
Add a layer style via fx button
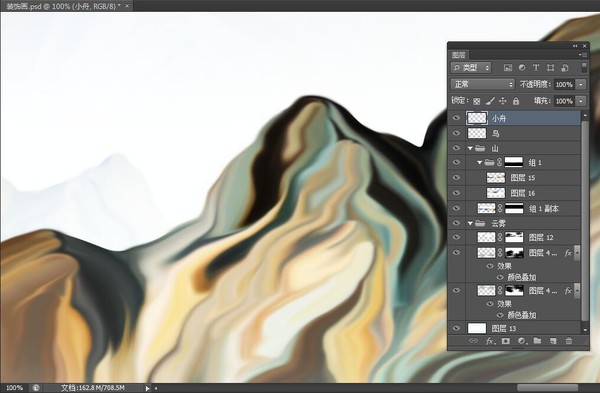[x=490, y=341]
